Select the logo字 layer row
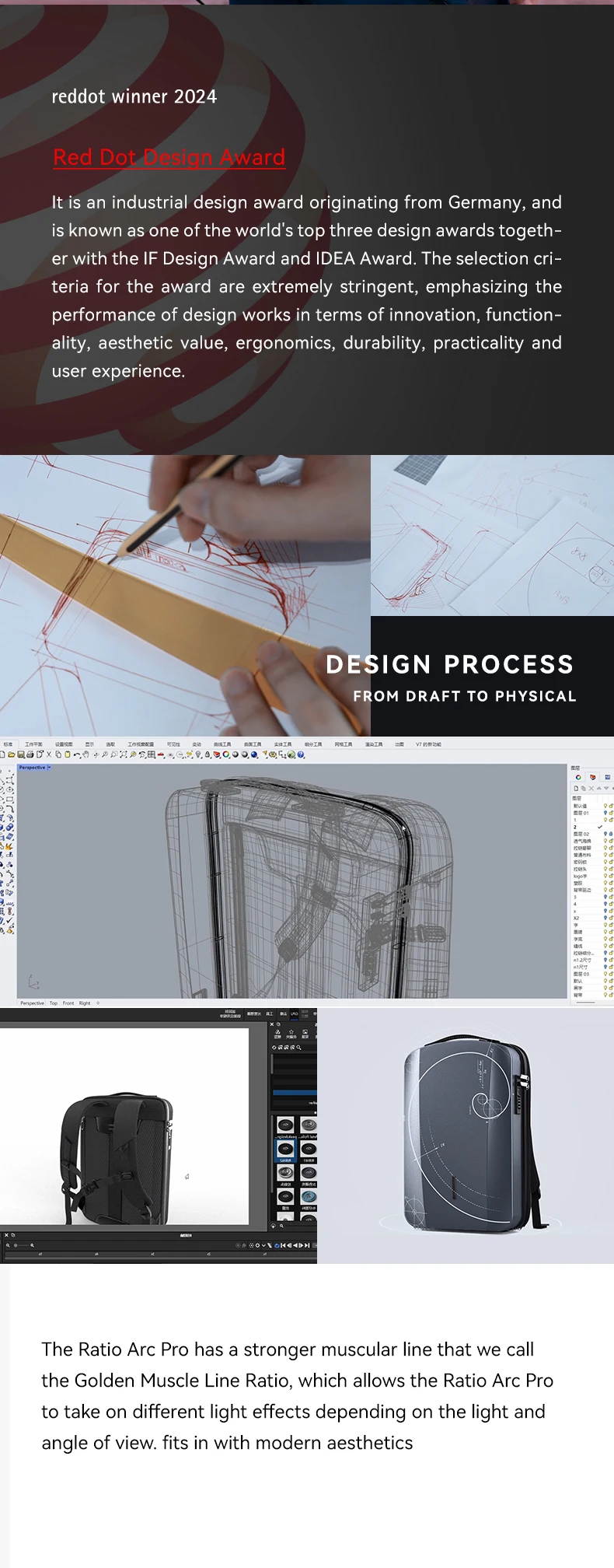The height and width of the screenshot is (1568, 614). click(x=591, y=877)
